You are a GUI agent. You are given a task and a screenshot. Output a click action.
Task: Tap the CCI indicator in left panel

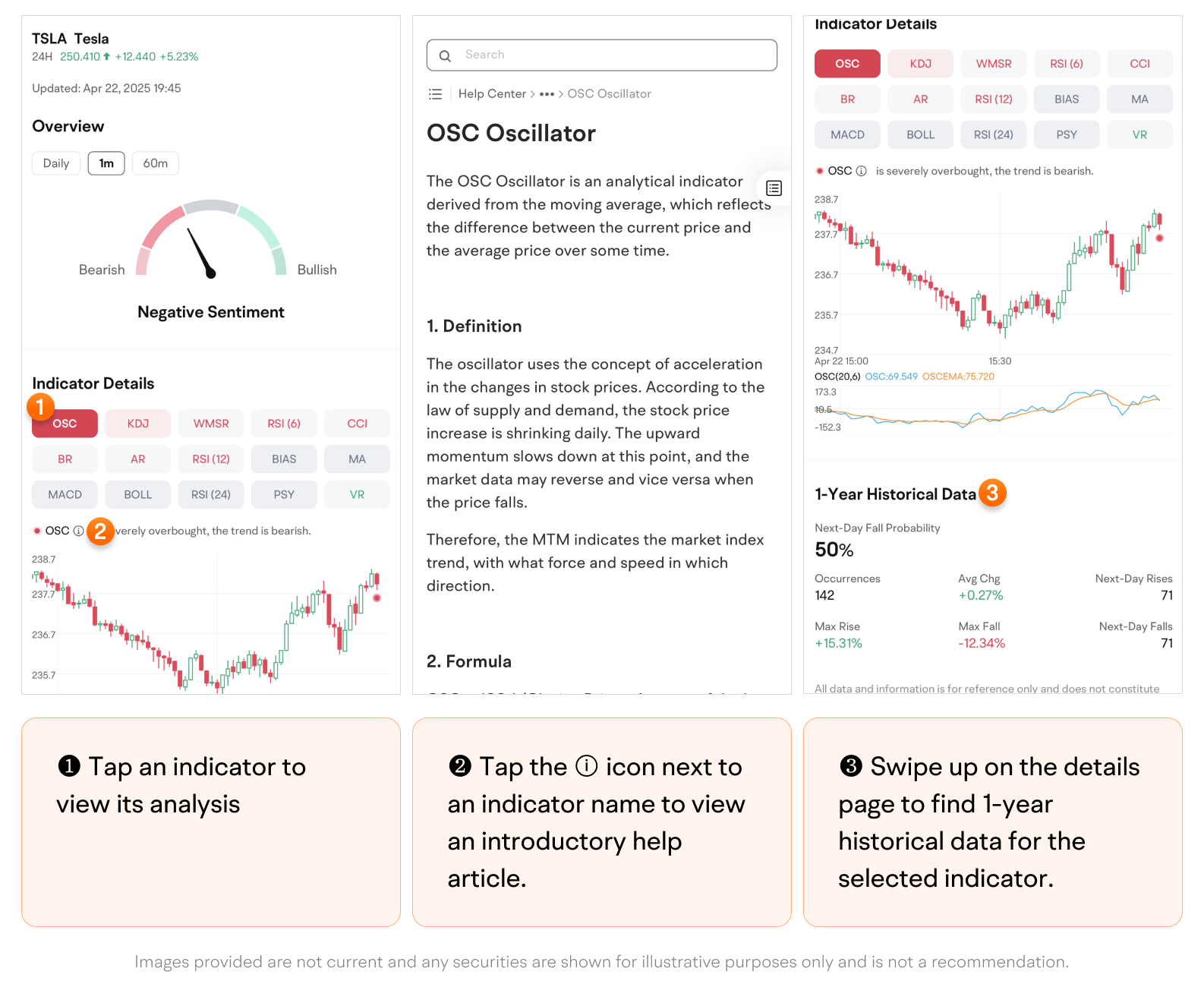[357, 424]
